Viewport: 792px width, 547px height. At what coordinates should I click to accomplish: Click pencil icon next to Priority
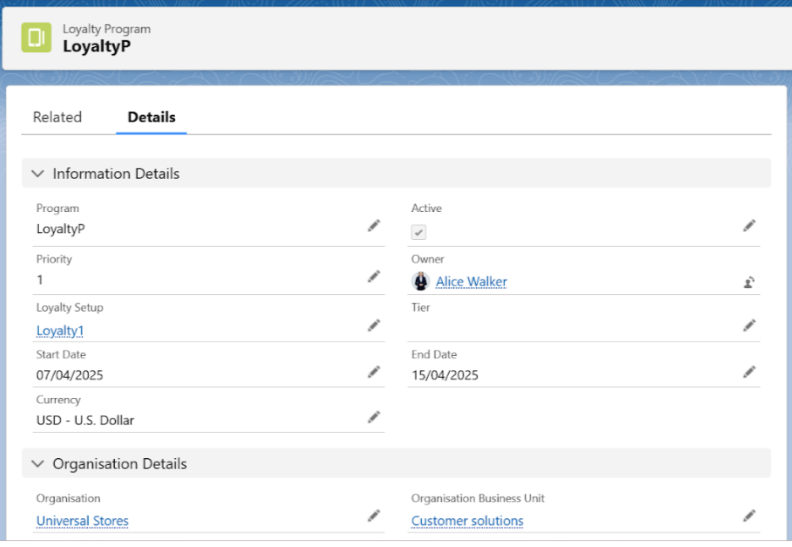(374, 276)
